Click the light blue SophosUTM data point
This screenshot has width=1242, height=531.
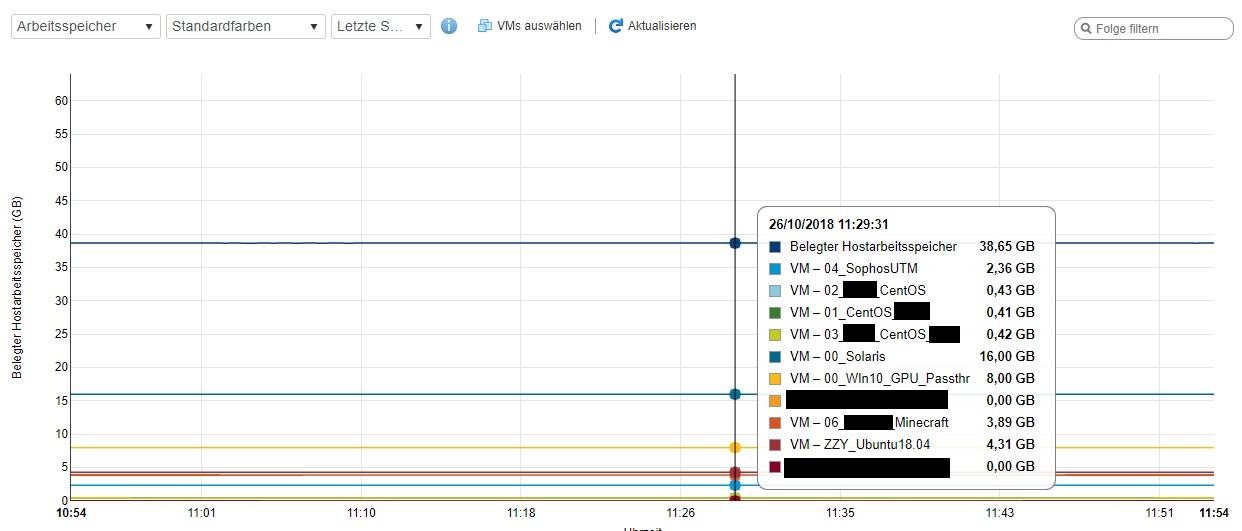(x=735, y=485)
